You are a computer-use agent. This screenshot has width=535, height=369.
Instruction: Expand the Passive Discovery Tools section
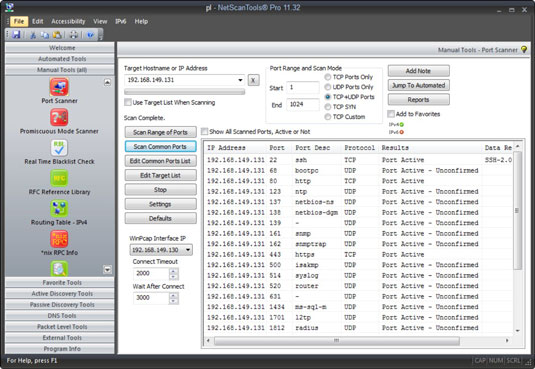coord(60,304)
